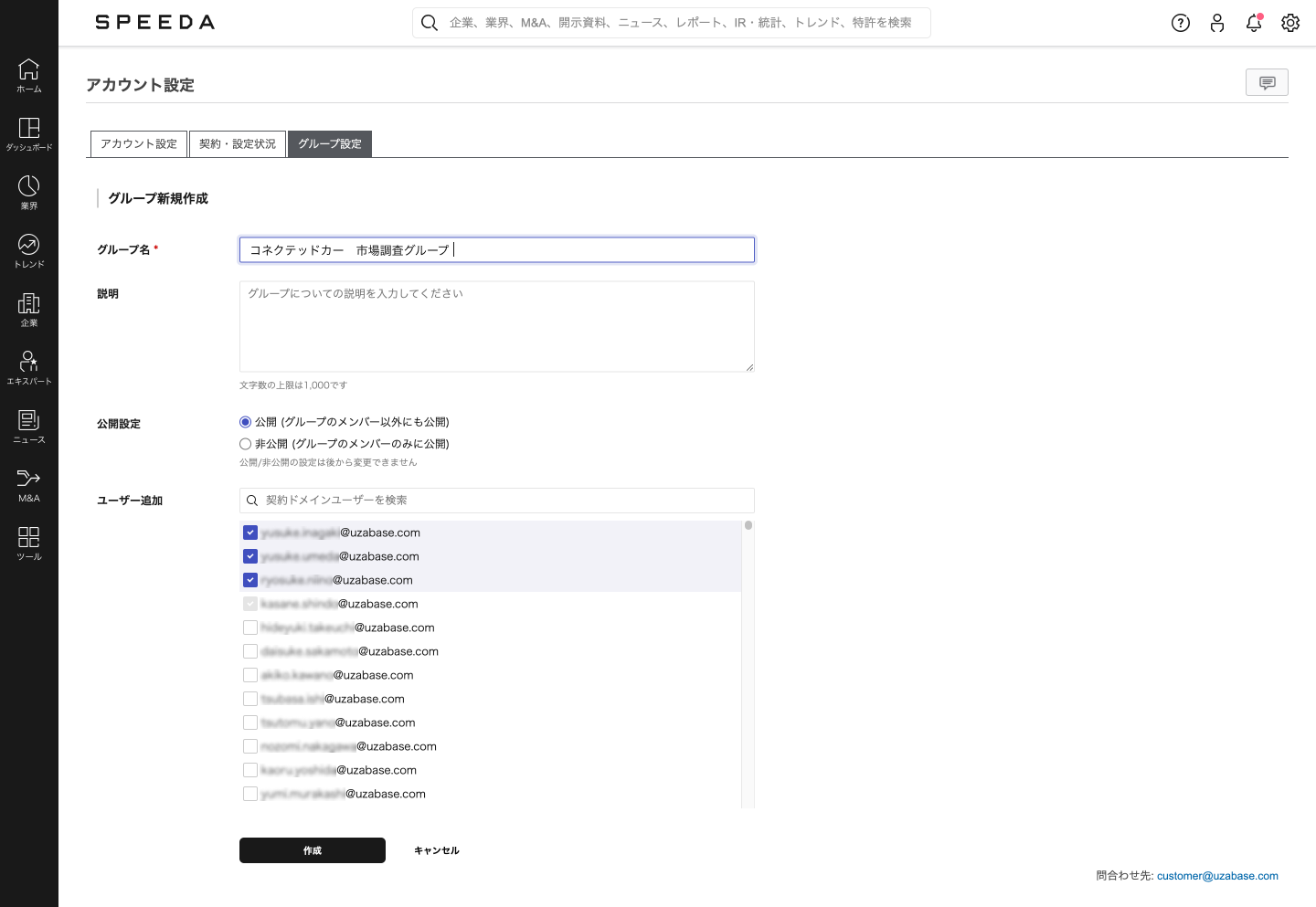
Task: Open the ツール tools icon
Action: click(x=29, y=543)
